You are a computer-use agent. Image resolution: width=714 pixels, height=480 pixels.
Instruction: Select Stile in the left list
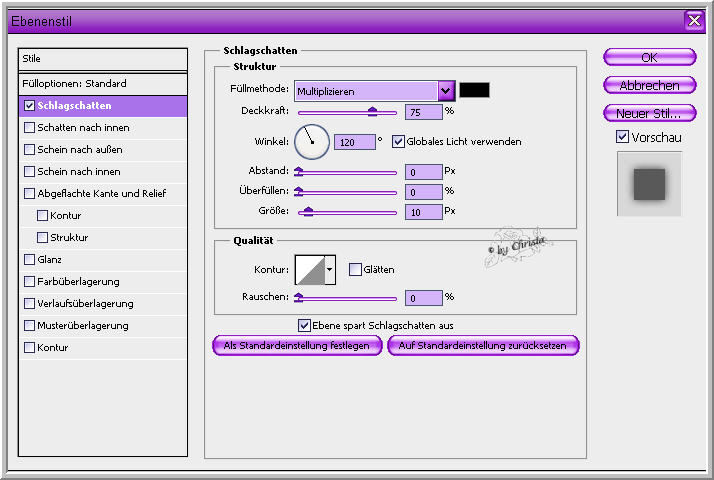103,59
